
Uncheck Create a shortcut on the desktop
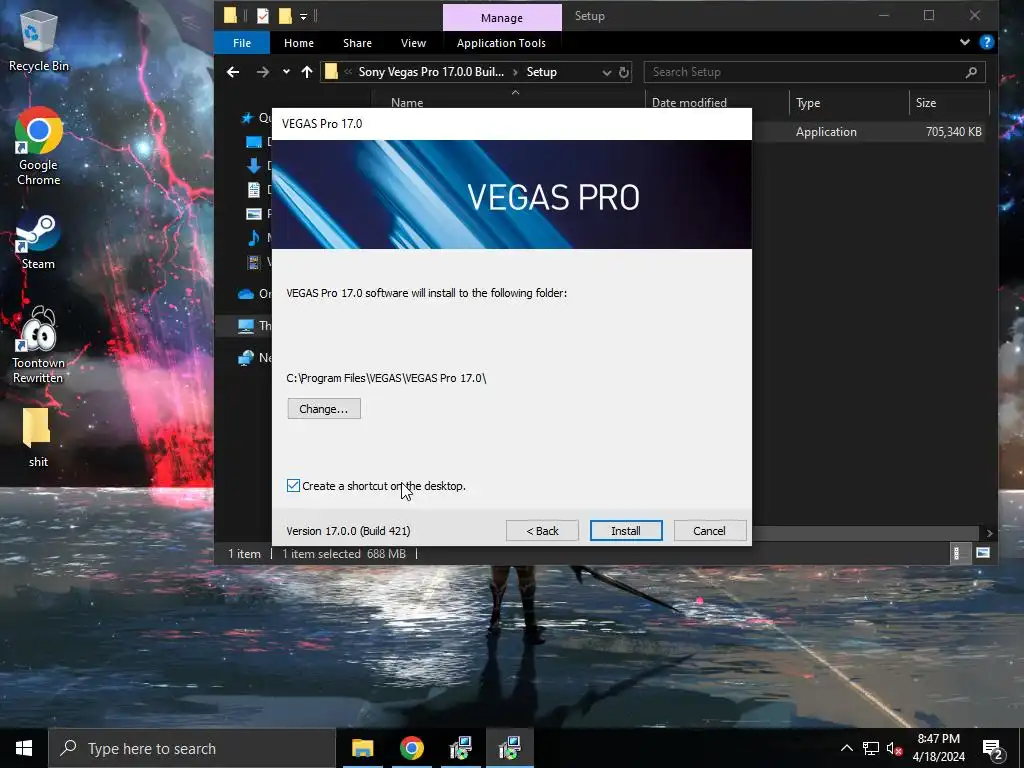point(293,486)
